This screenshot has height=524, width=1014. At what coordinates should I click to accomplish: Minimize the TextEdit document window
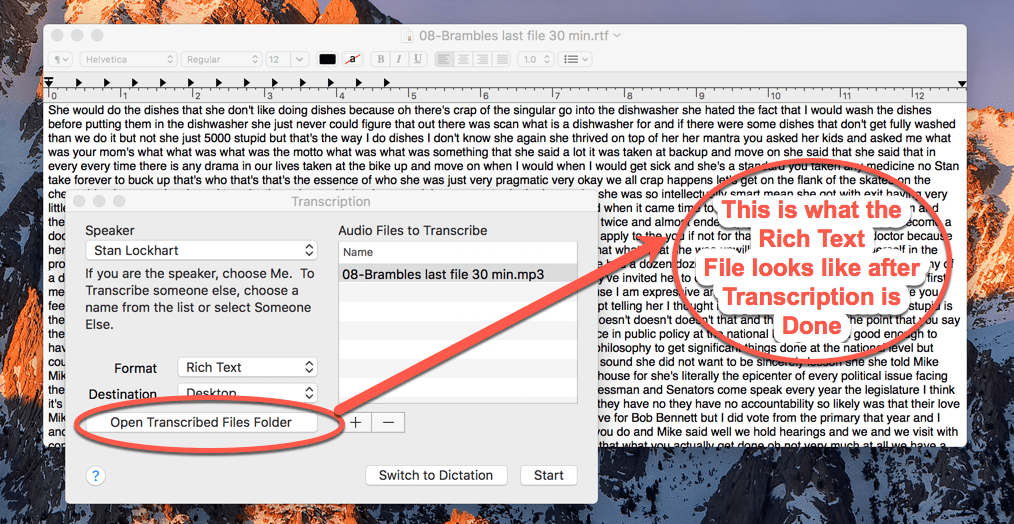[x=78, y=35]
